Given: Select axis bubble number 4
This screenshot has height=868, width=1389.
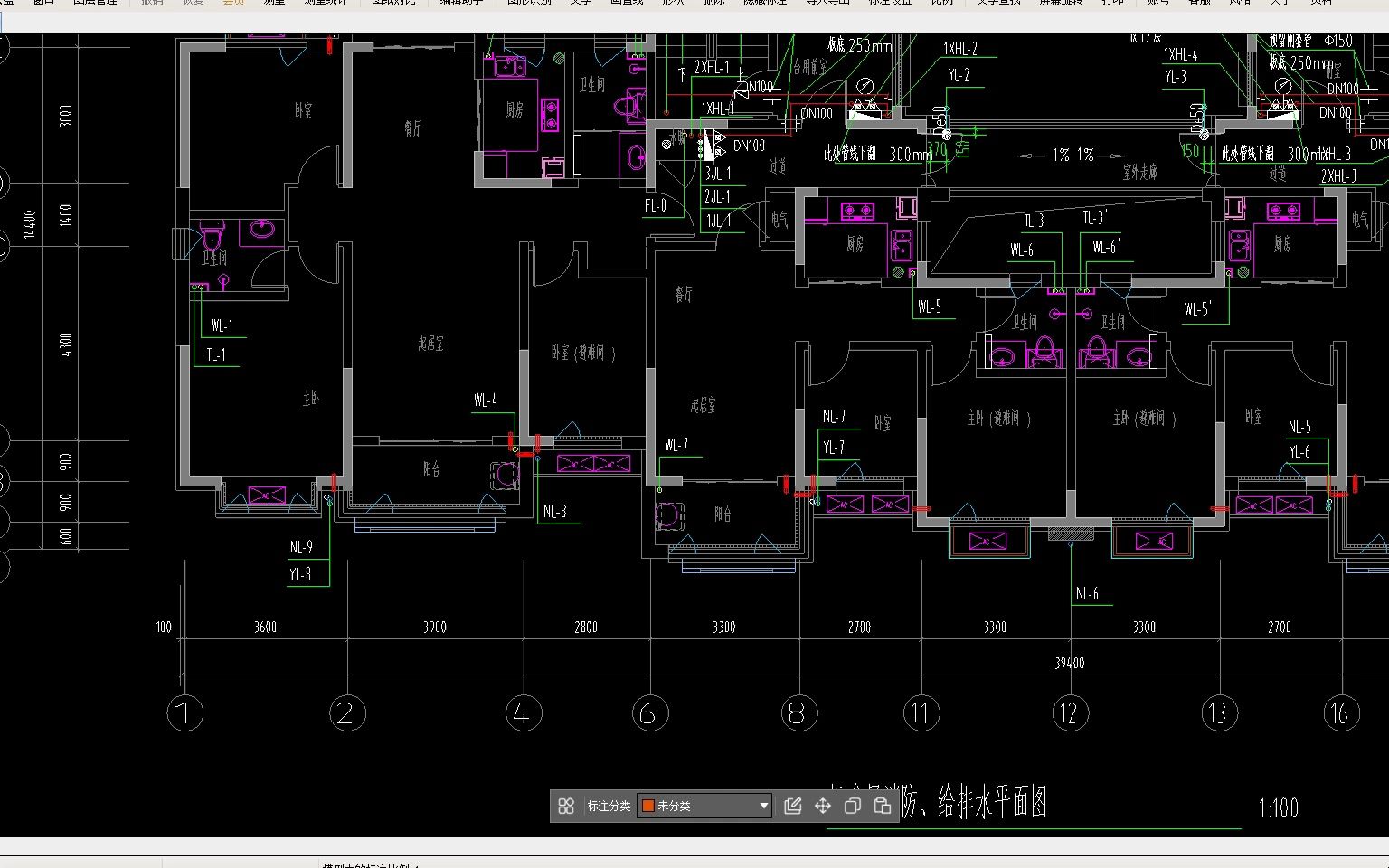Looking at the screenshot, I should click(x=523, y=713).
